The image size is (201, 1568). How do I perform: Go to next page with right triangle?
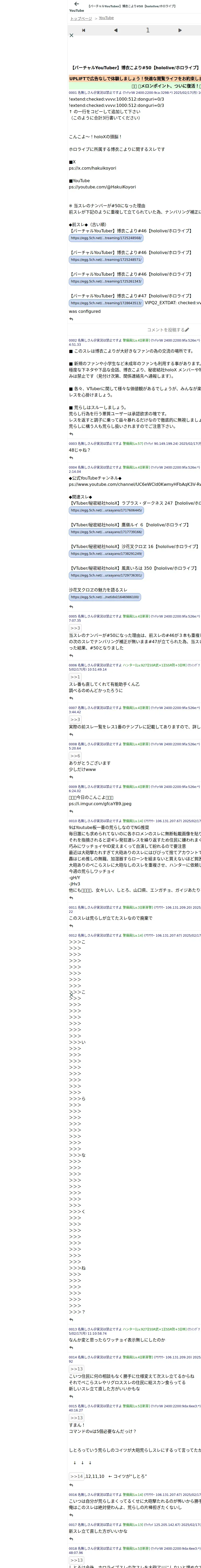pyautogui.click(x=180, y=30)
